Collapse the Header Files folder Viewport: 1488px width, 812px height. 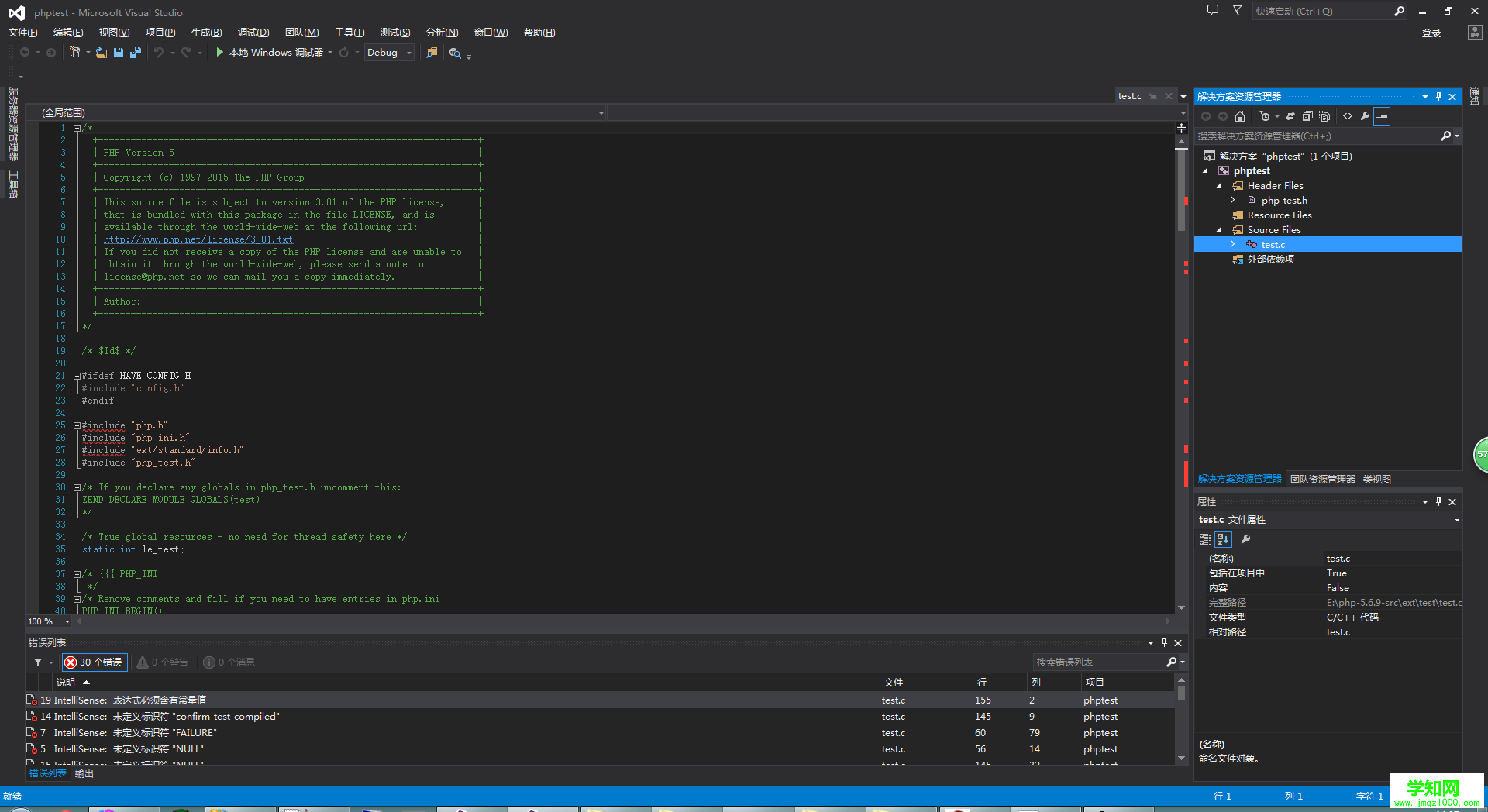[1219, 186]
